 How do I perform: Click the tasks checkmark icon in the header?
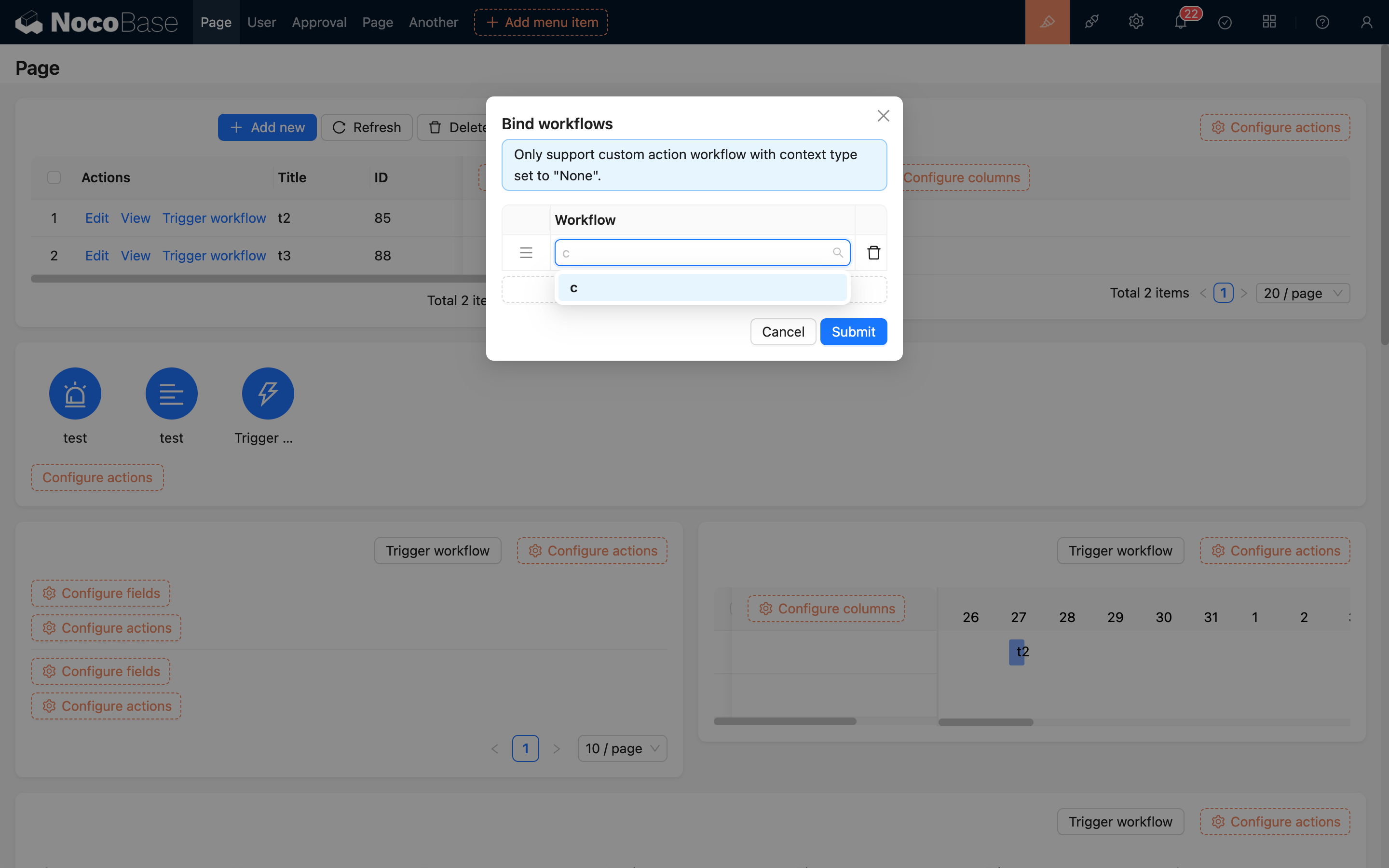tap(1225, 22)
